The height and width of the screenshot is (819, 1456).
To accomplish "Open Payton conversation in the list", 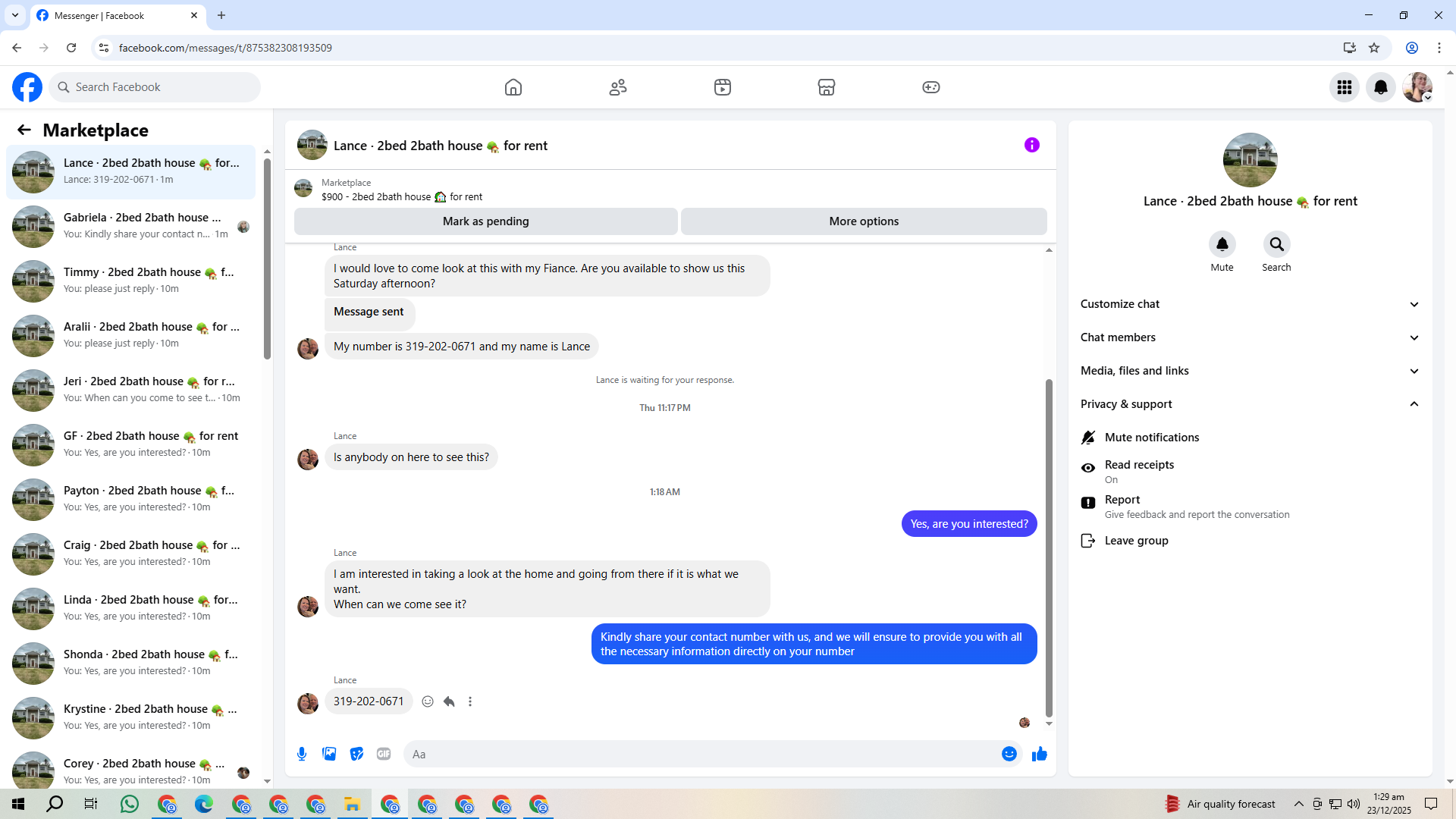I will coord(131,500).
